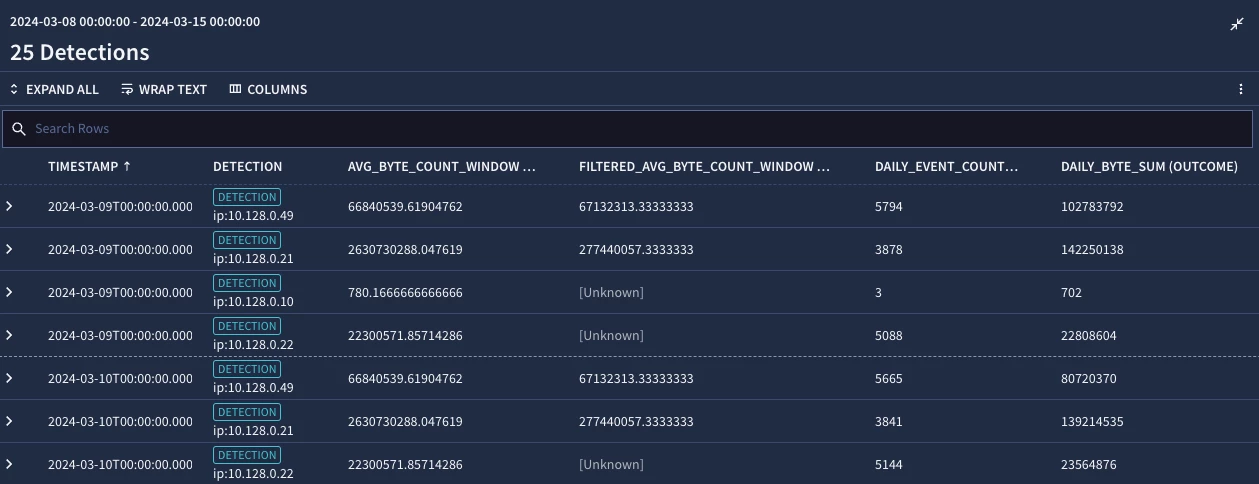Toggle the Wrap Text option
The image size is (1259, 484).
point(164,89)
